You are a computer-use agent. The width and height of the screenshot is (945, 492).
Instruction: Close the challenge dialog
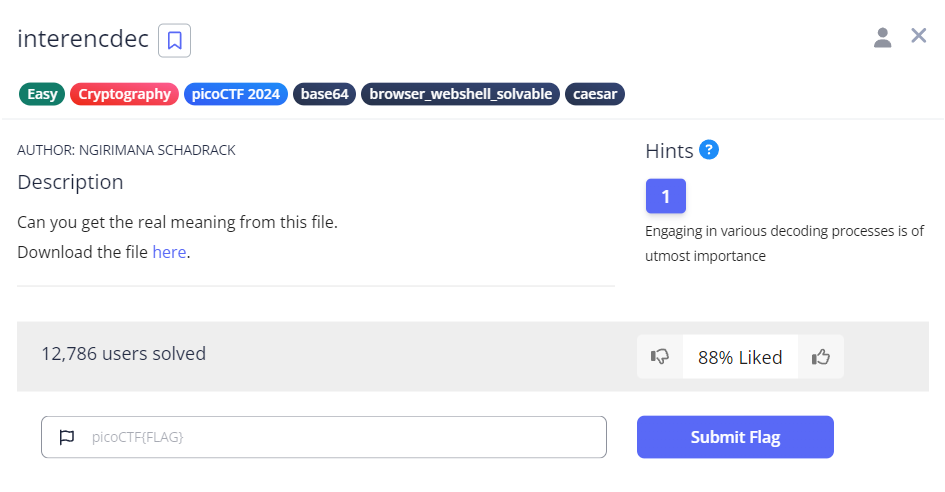919,36
